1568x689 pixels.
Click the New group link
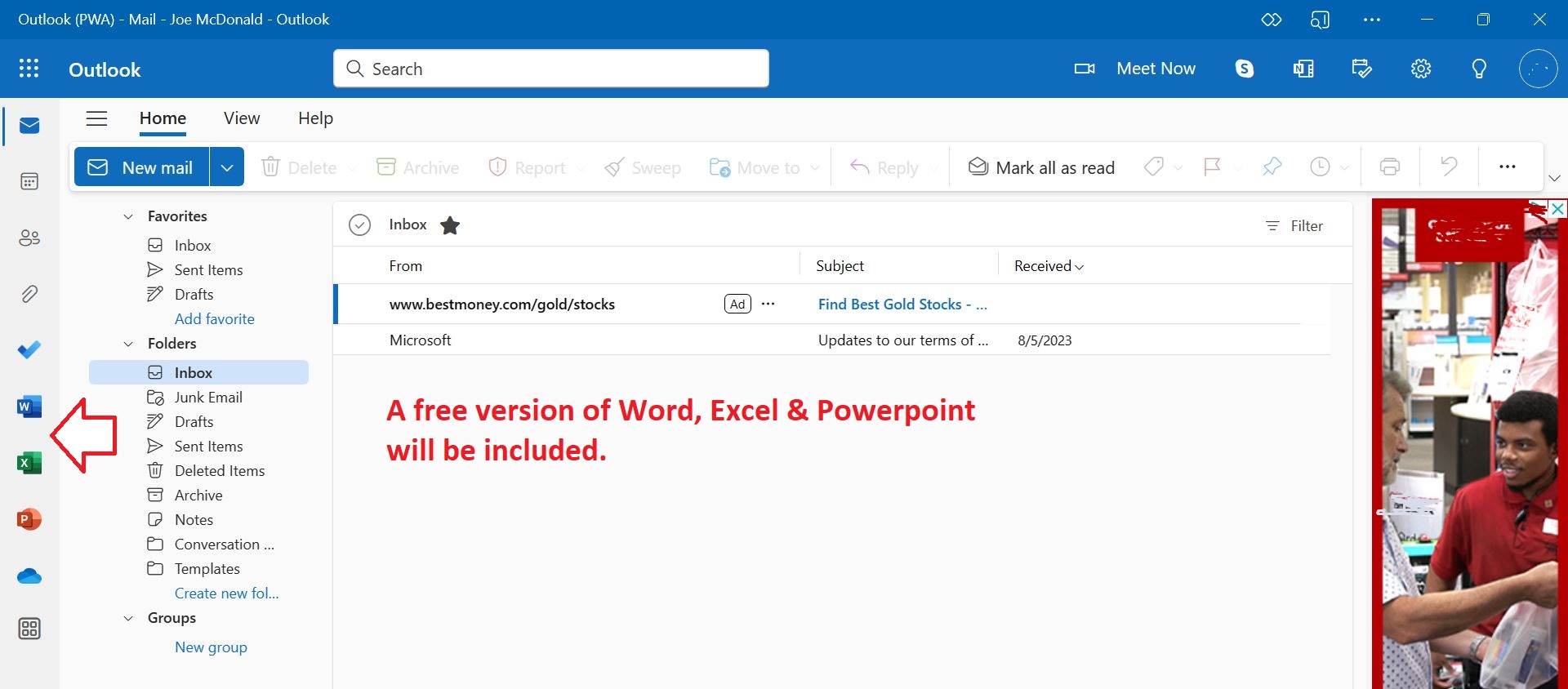(x=211, y=647)
